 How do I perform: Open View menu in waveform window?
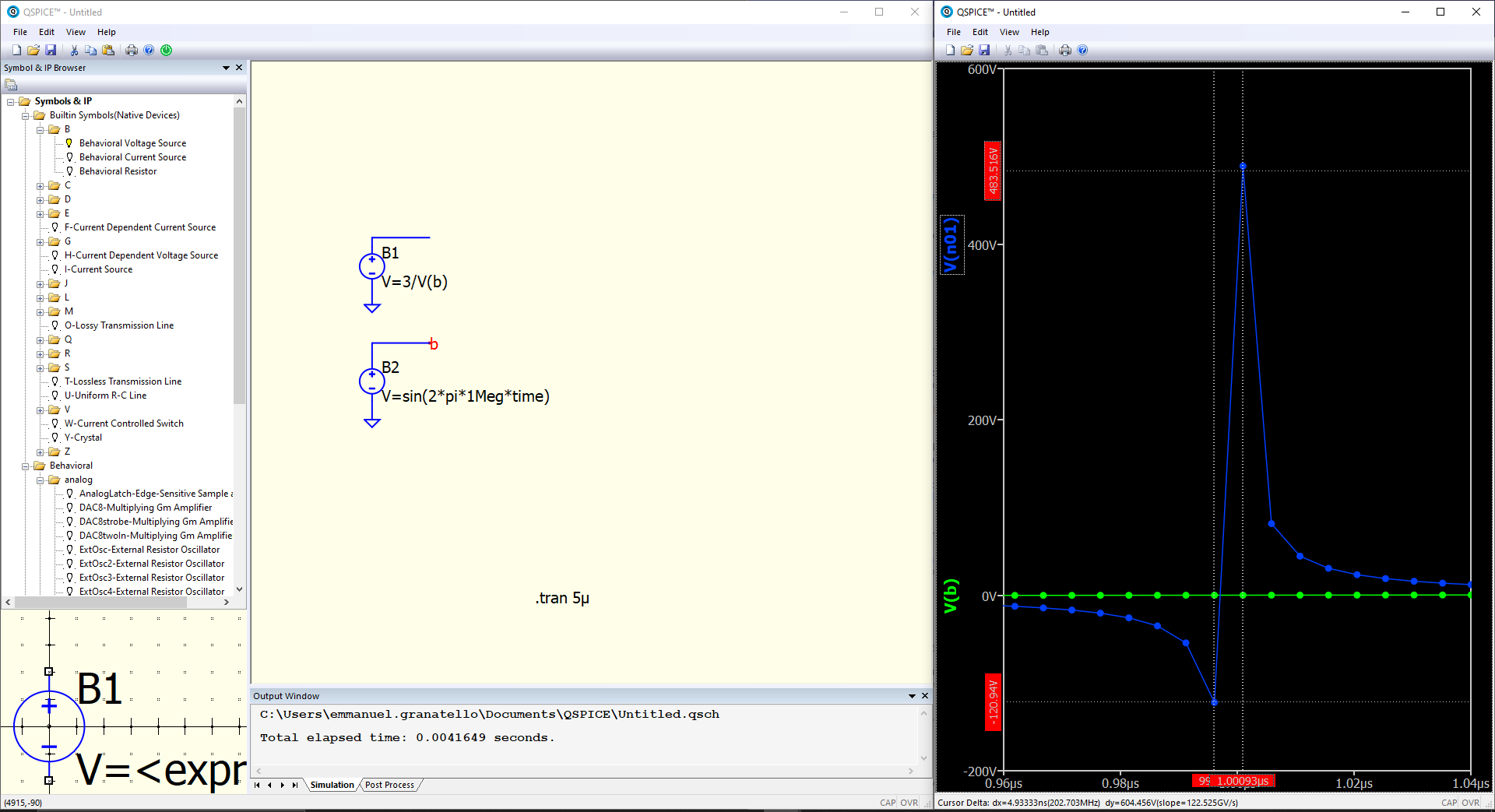tap(1009, 32)
